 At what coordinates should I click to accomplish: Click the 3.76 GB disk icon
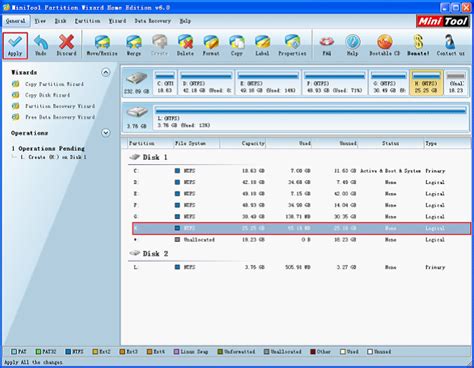click(137, 113)
